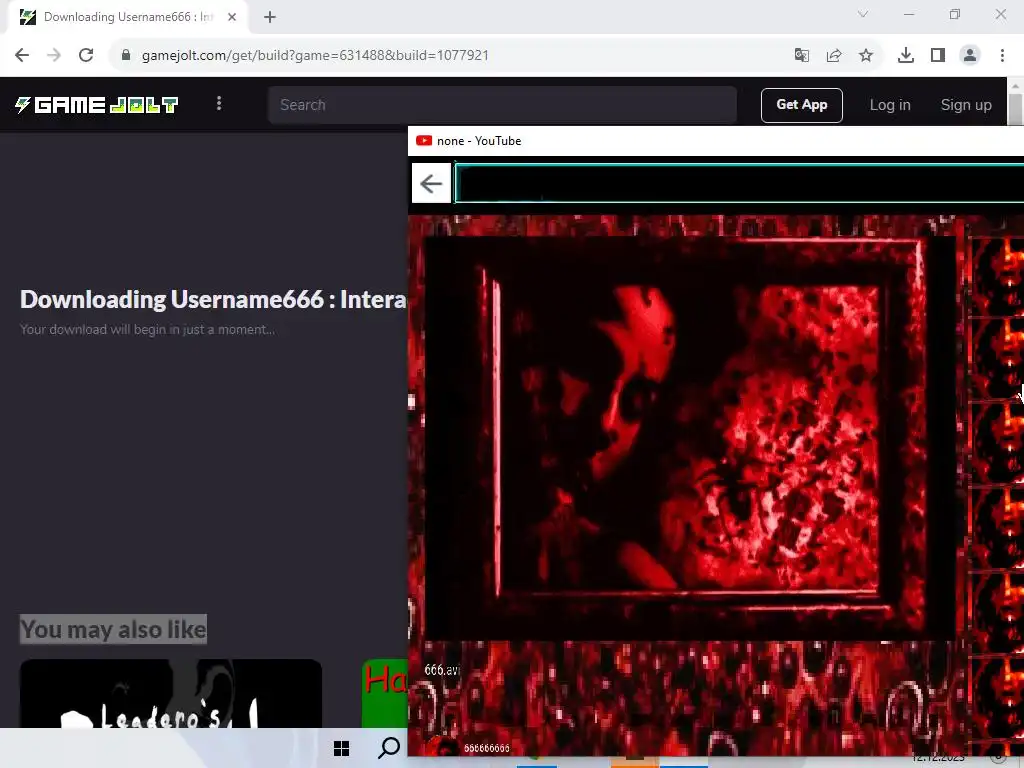Bookmark this page with star icon

866,55
